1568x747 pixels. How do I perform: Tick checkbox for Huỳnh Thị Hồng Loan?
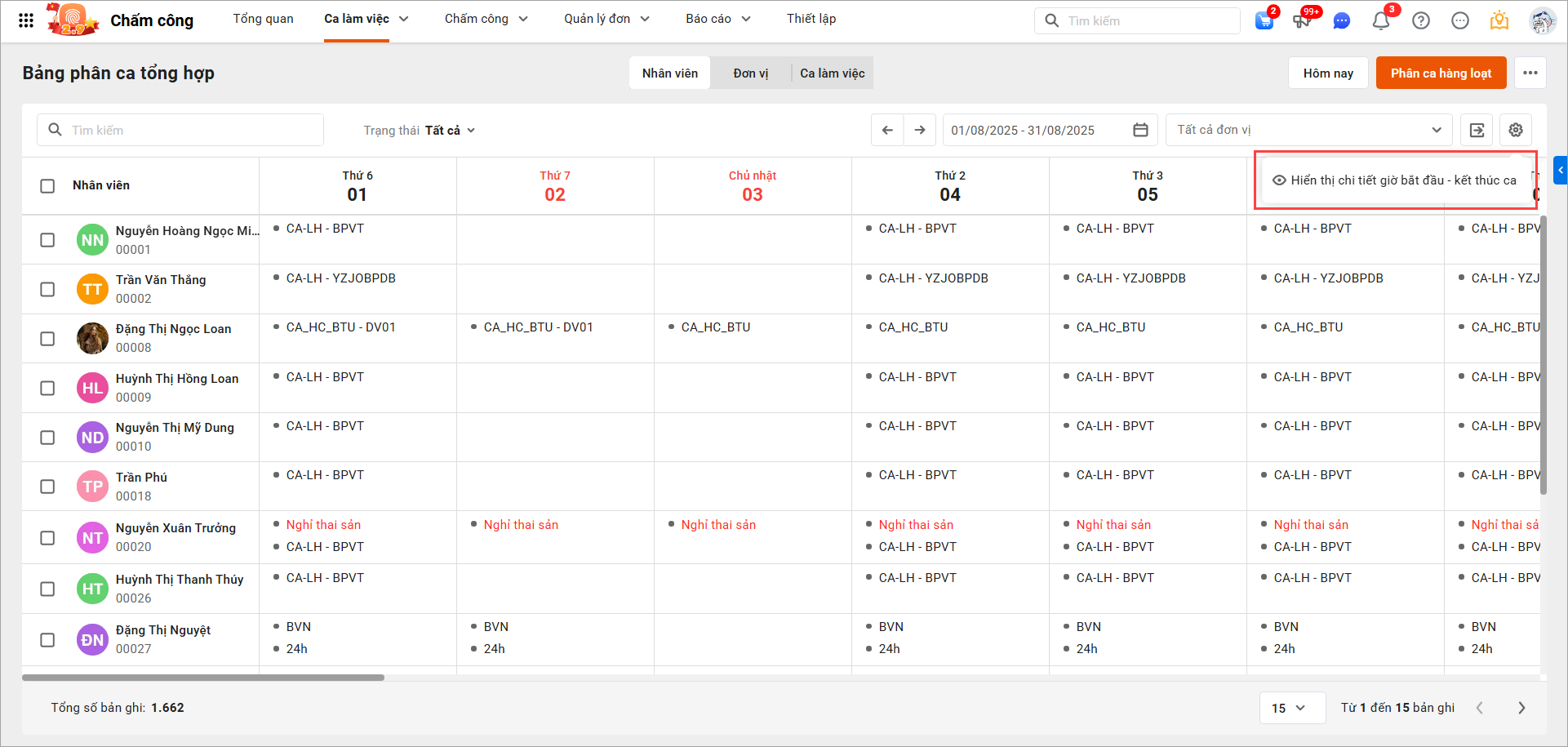click(47, 388)
